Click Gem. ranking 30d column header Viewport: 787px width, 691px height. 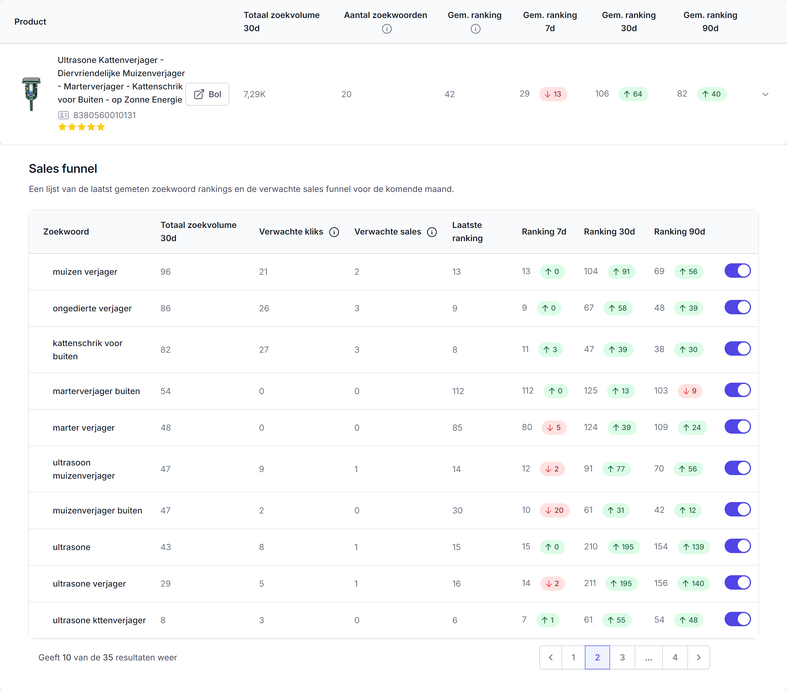(629, 22)
